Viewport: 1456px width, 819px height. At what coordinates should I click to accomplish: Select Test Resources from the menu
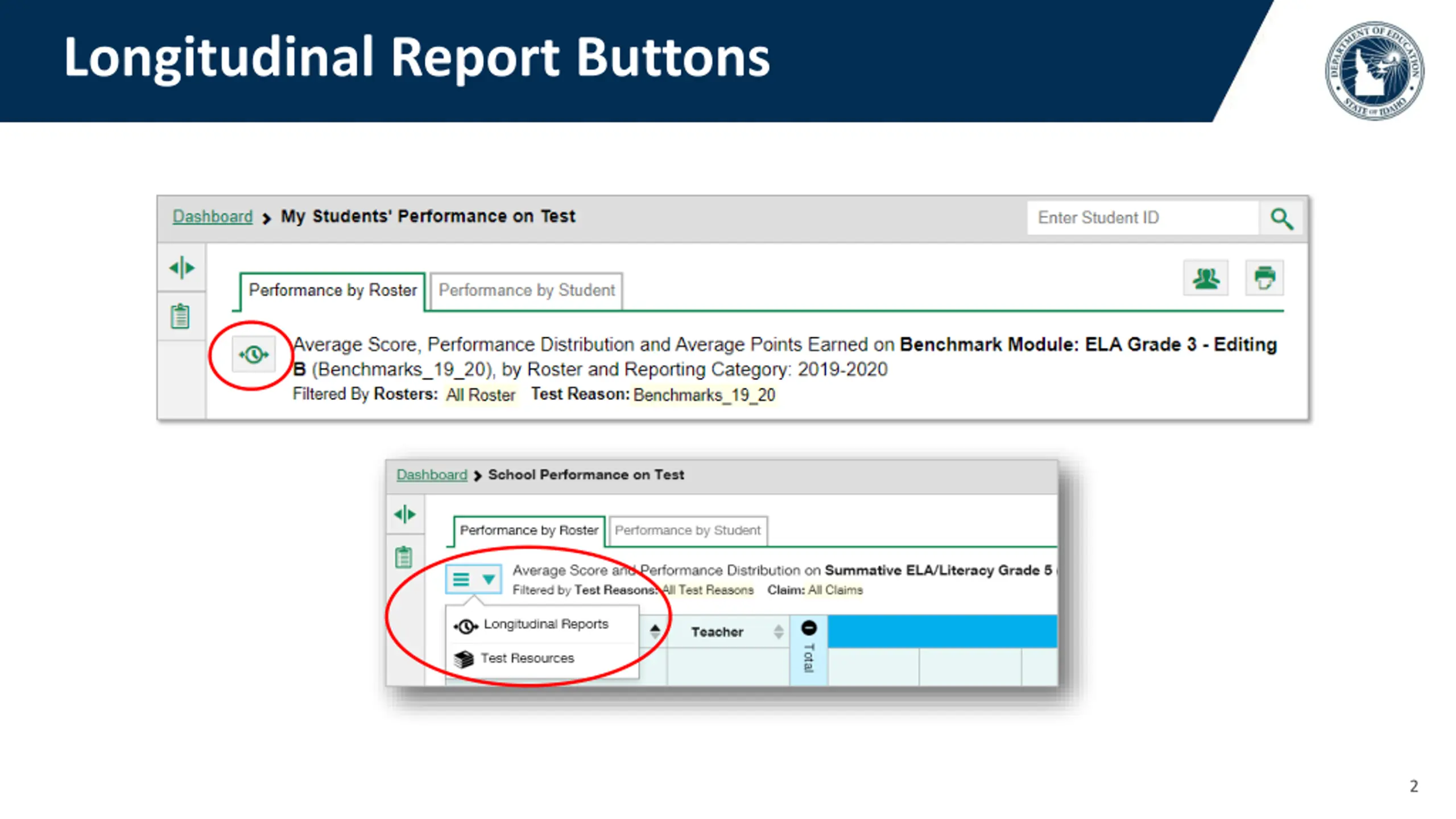pyautogui.click(x=527, y=659)
